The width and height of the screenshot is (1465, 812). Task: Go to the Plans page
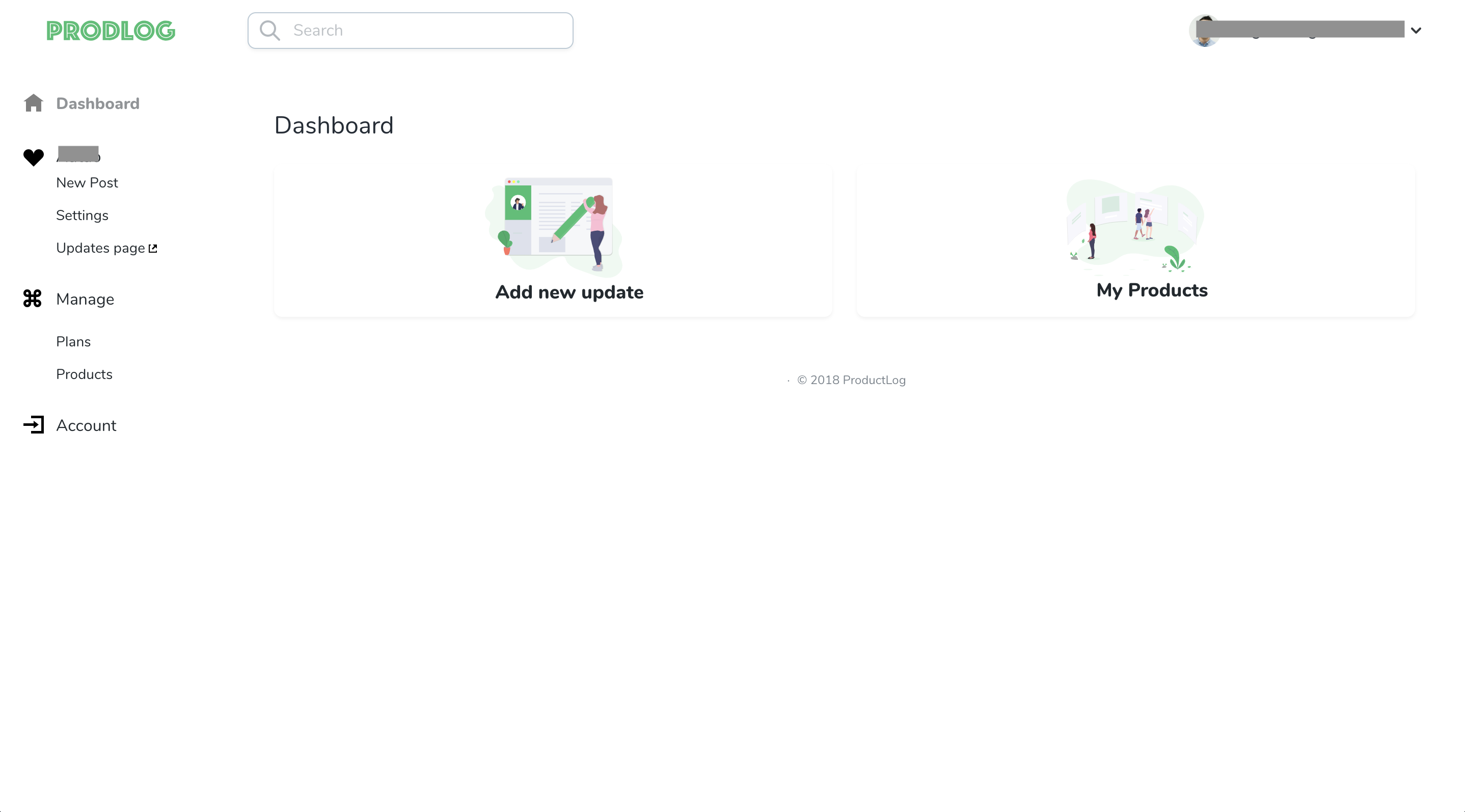(x=73, y=341)
